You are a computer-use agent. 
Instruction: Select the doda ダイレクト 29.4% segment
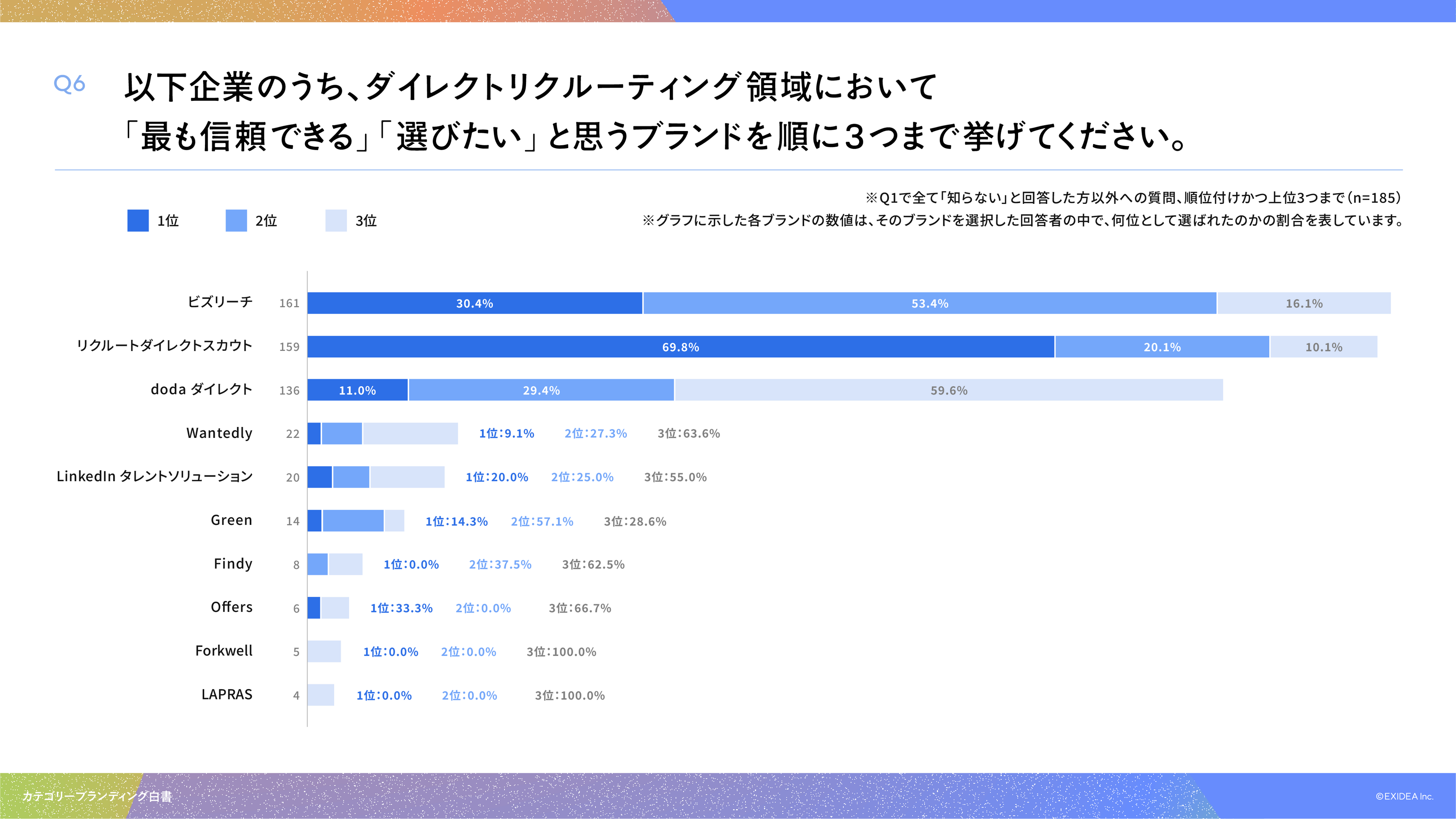click(x=541, y=390)
